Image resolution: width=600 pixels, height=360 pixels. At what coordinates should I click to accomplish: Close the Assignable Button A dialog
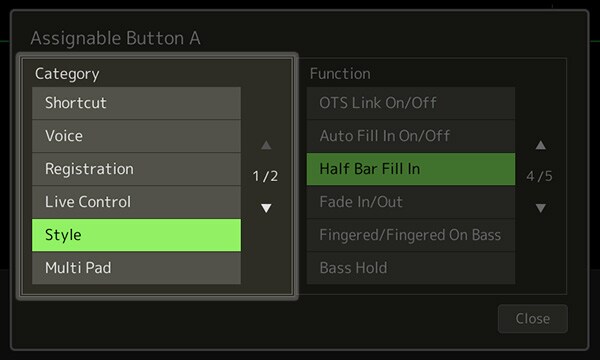[533, 318]
